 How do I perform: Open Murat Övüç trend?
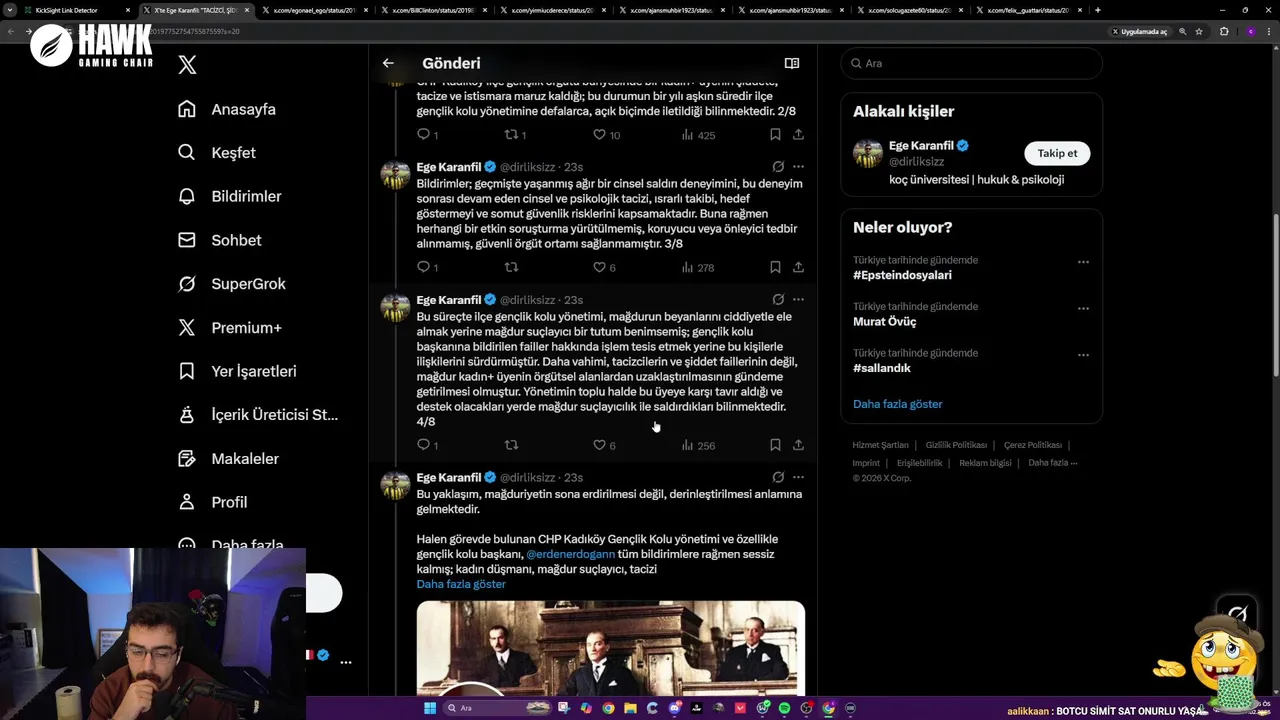[x=884, y=322]
